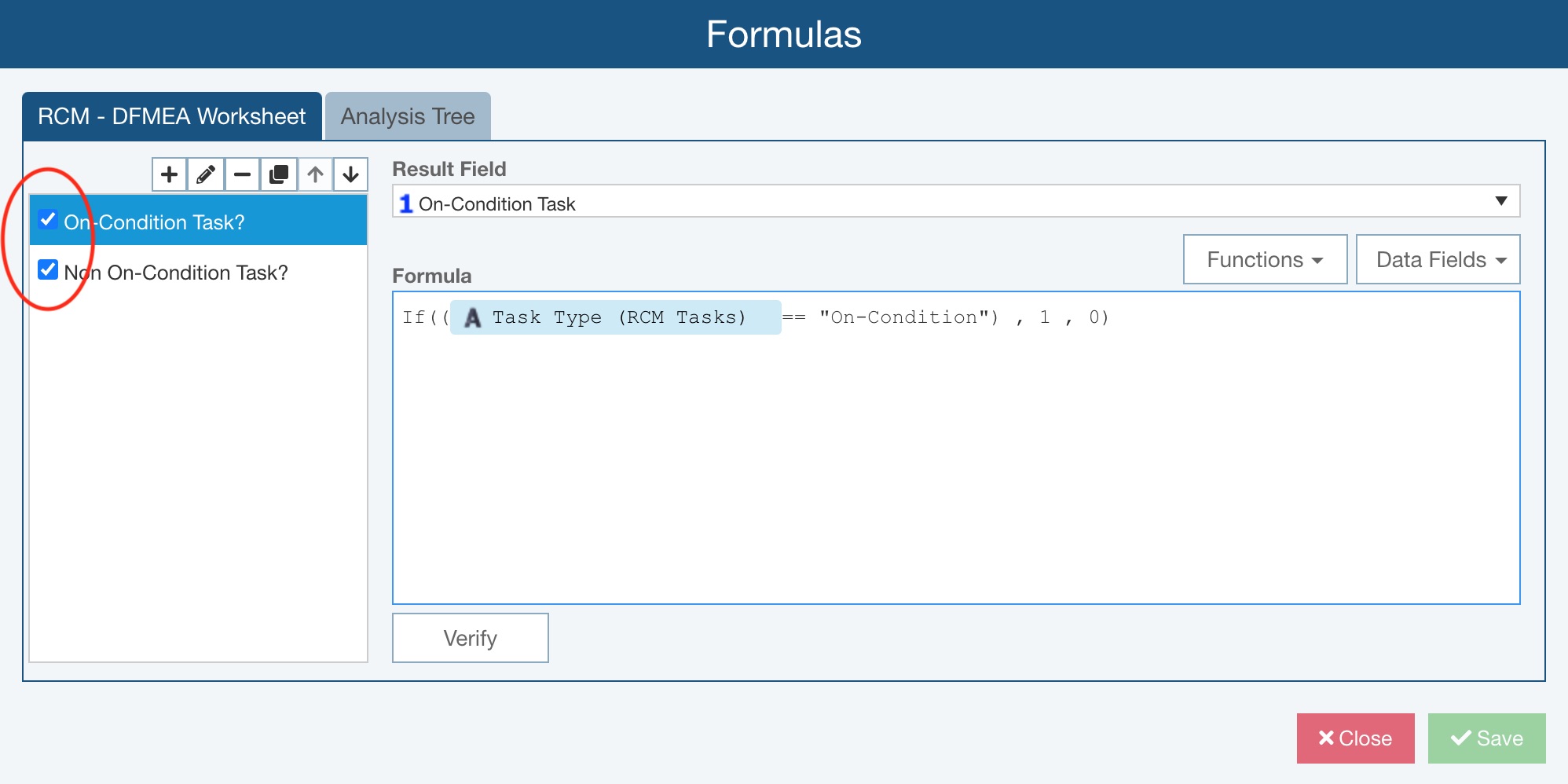Click the numeric icon in Result Field
Screen dimensions: 1568x784
405,203
